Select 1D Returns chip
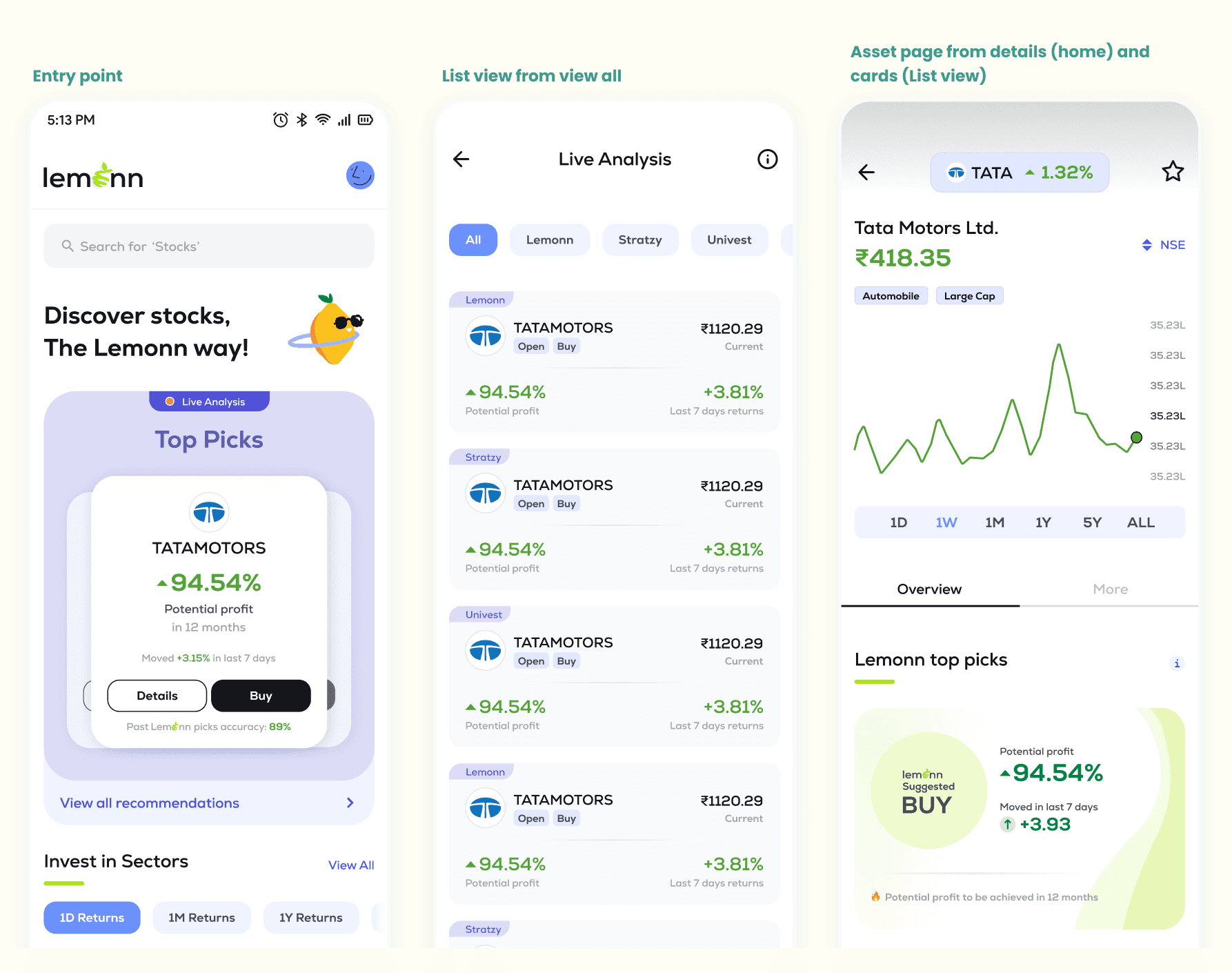This screenshot has height=973, width=1232. pos(92,917)
